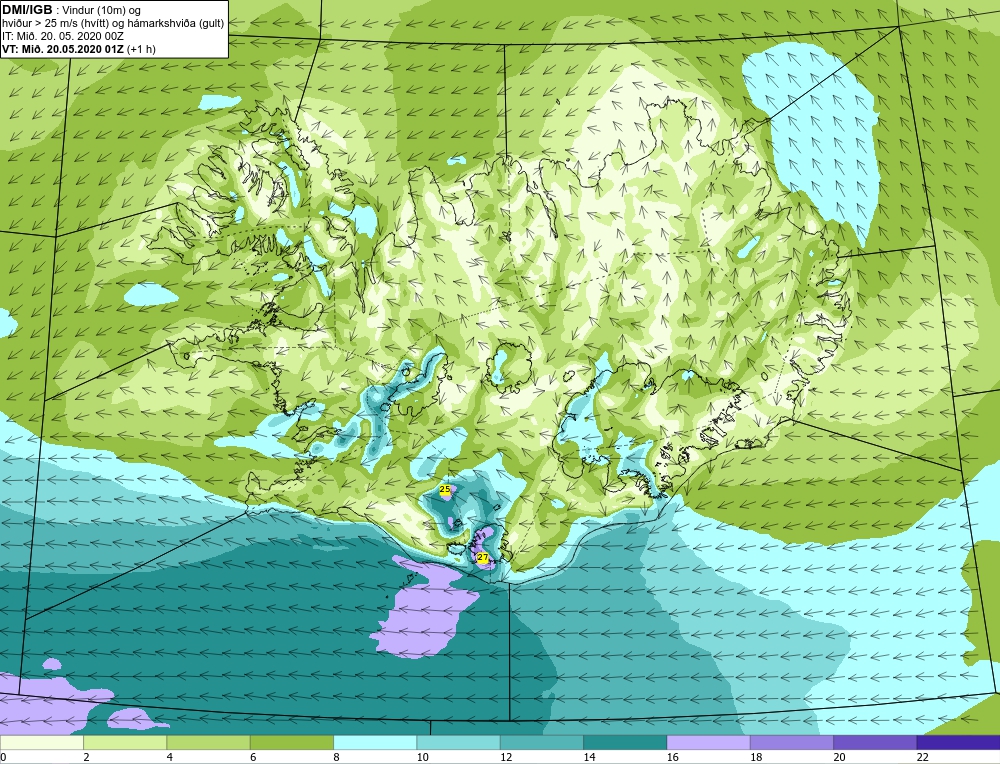Click the 12–14 m/s teal legend swatch
The height and width of the screenshot is (764, 1000).
tap(541, 742)
